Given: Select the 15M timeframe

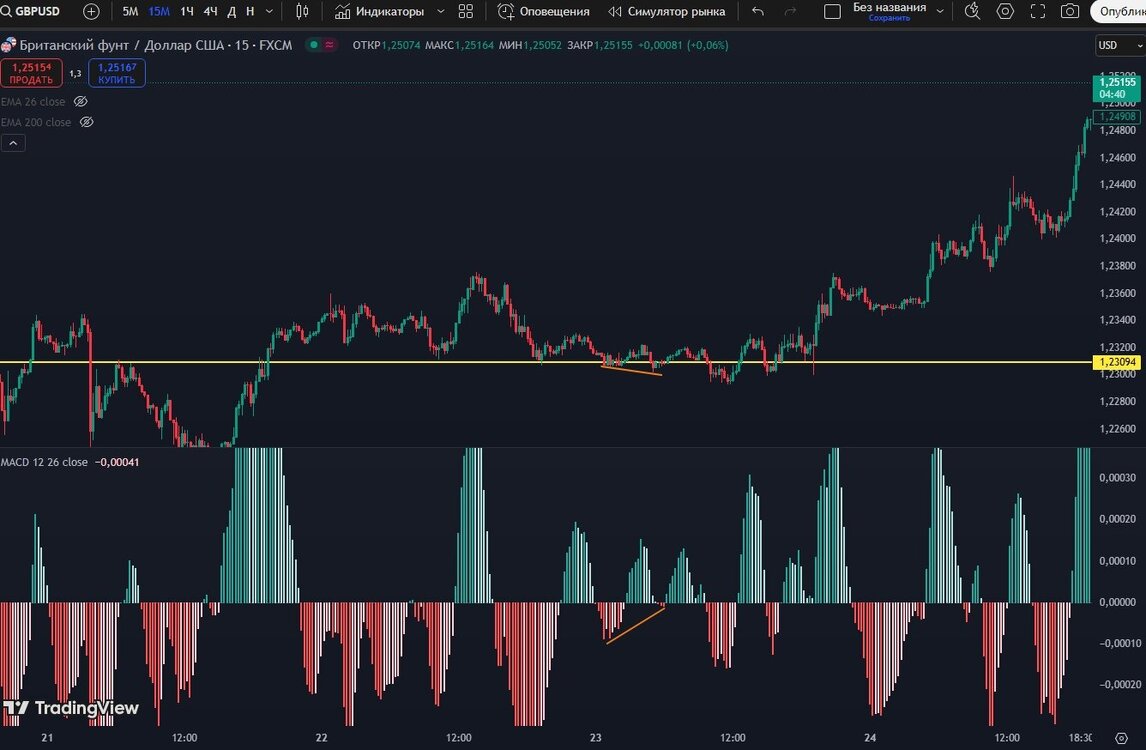Looking at the screenshot, I should click(x=159, y=12).
